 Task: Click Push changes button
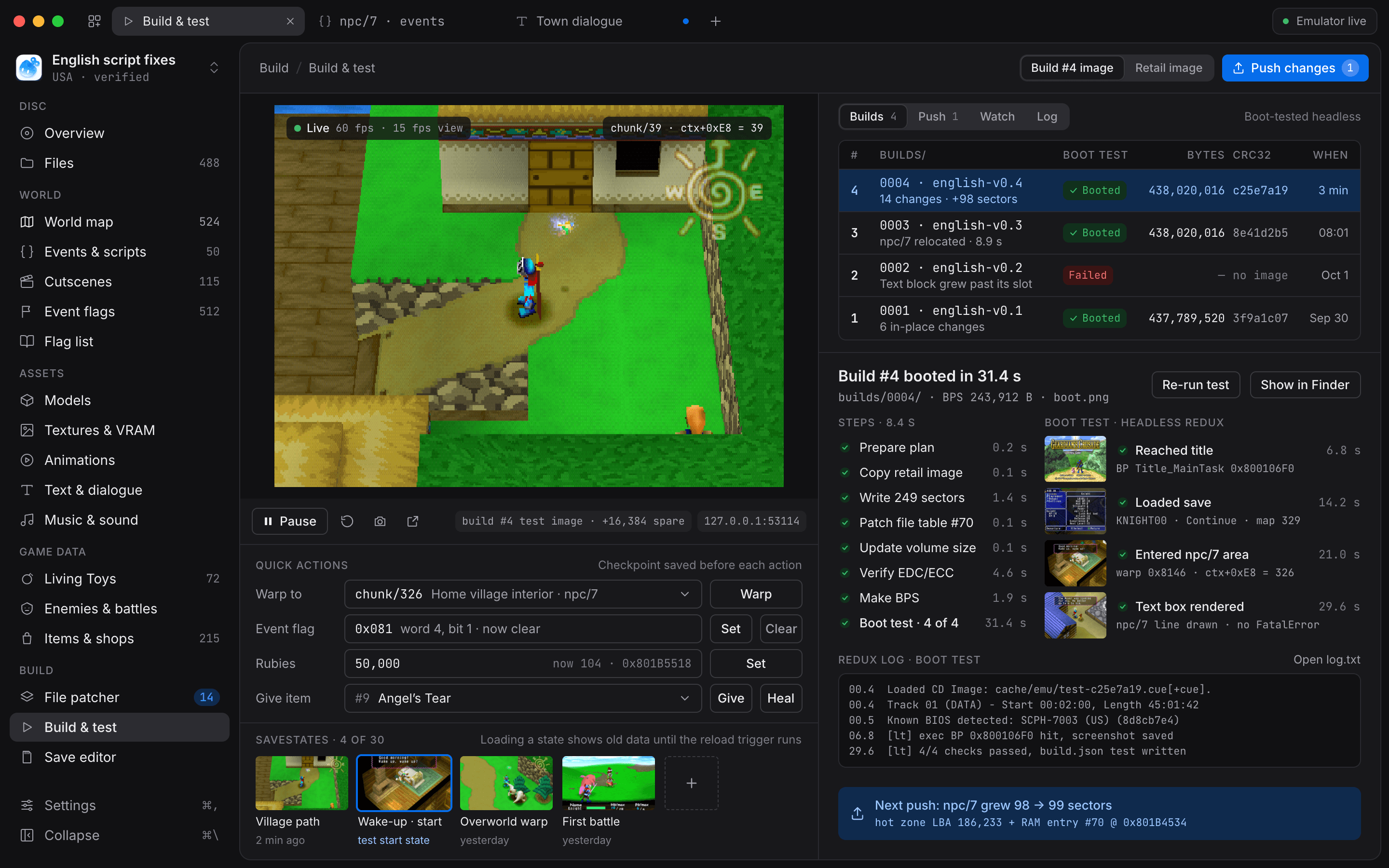pos(1295,68)
